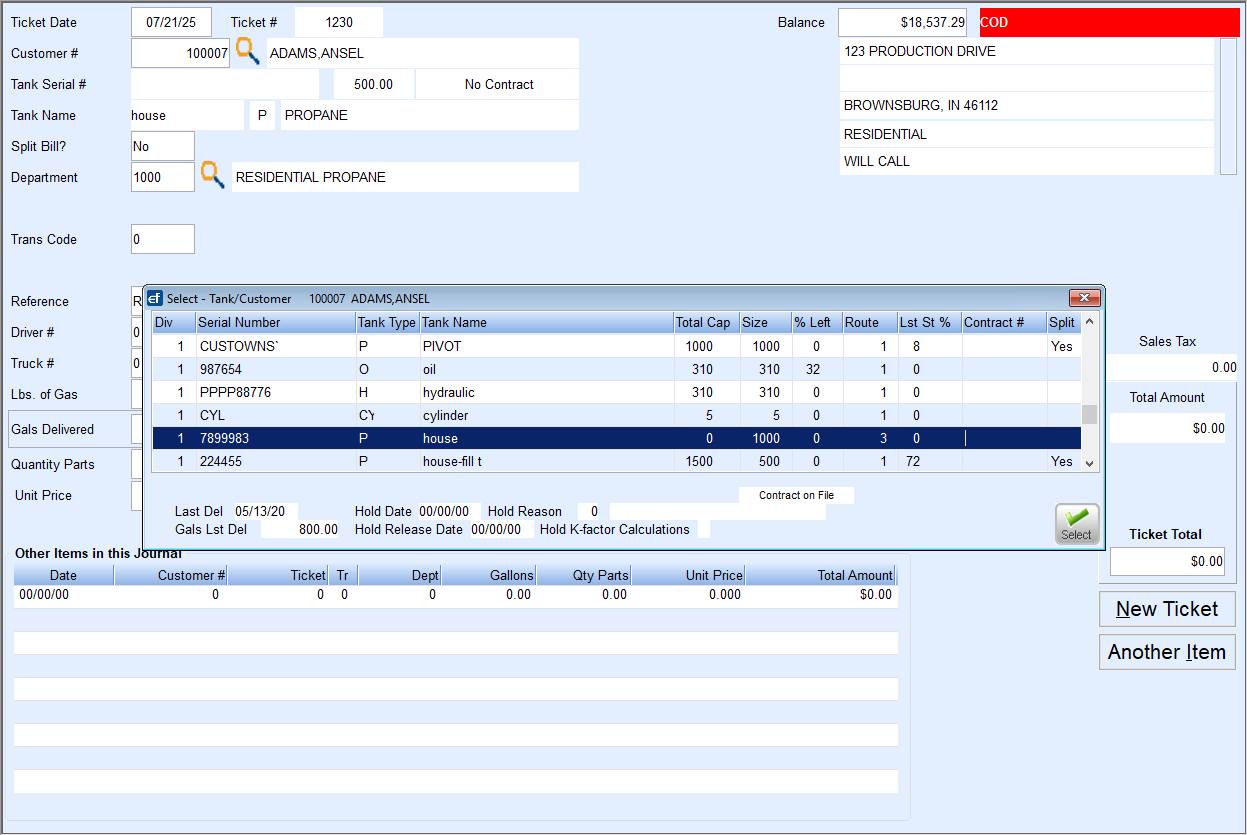
Task: Click the % Left column header
Action: 816,322
